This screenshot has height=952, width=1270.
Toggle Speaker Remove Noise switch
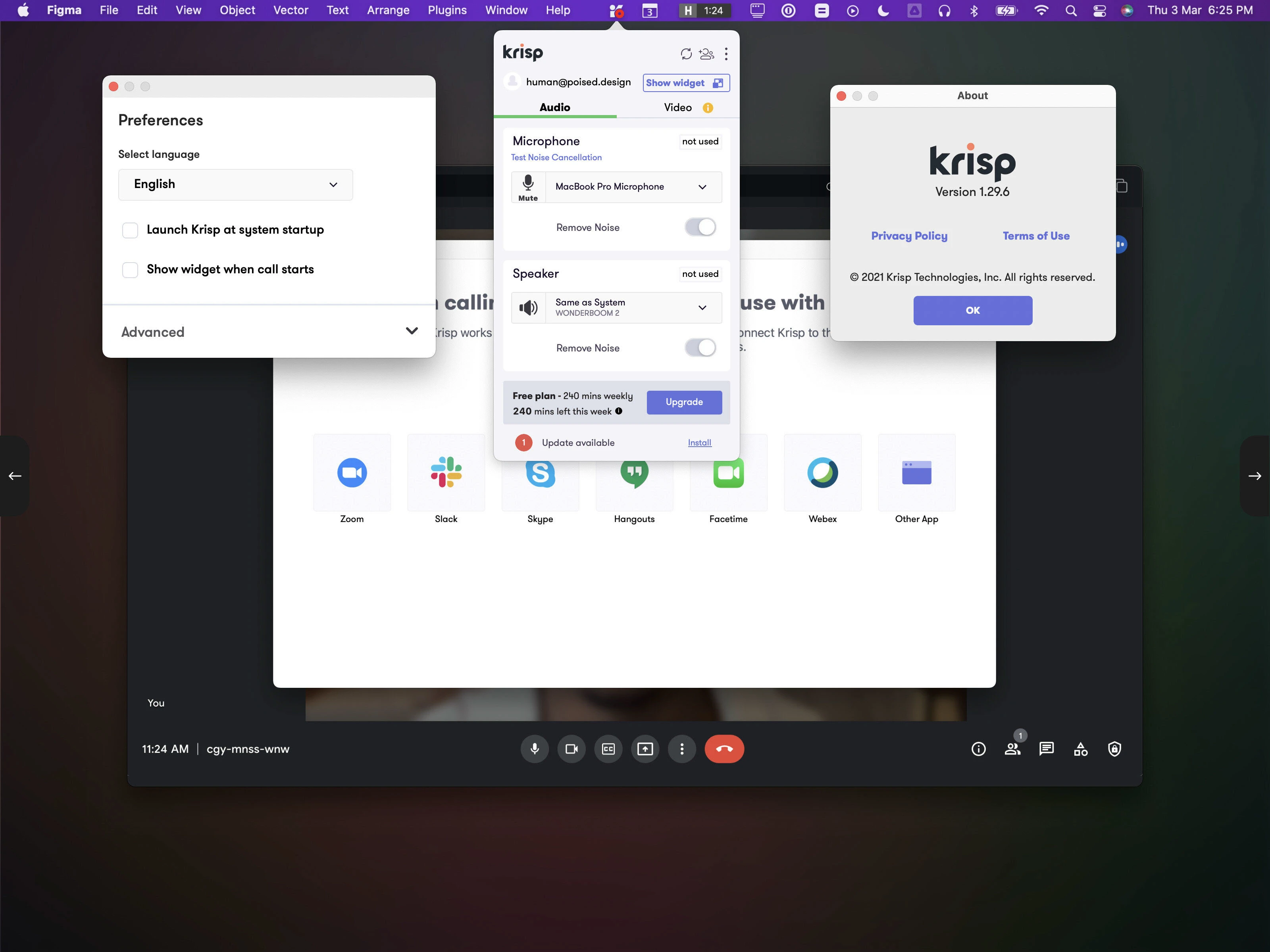tap(700, 348)
